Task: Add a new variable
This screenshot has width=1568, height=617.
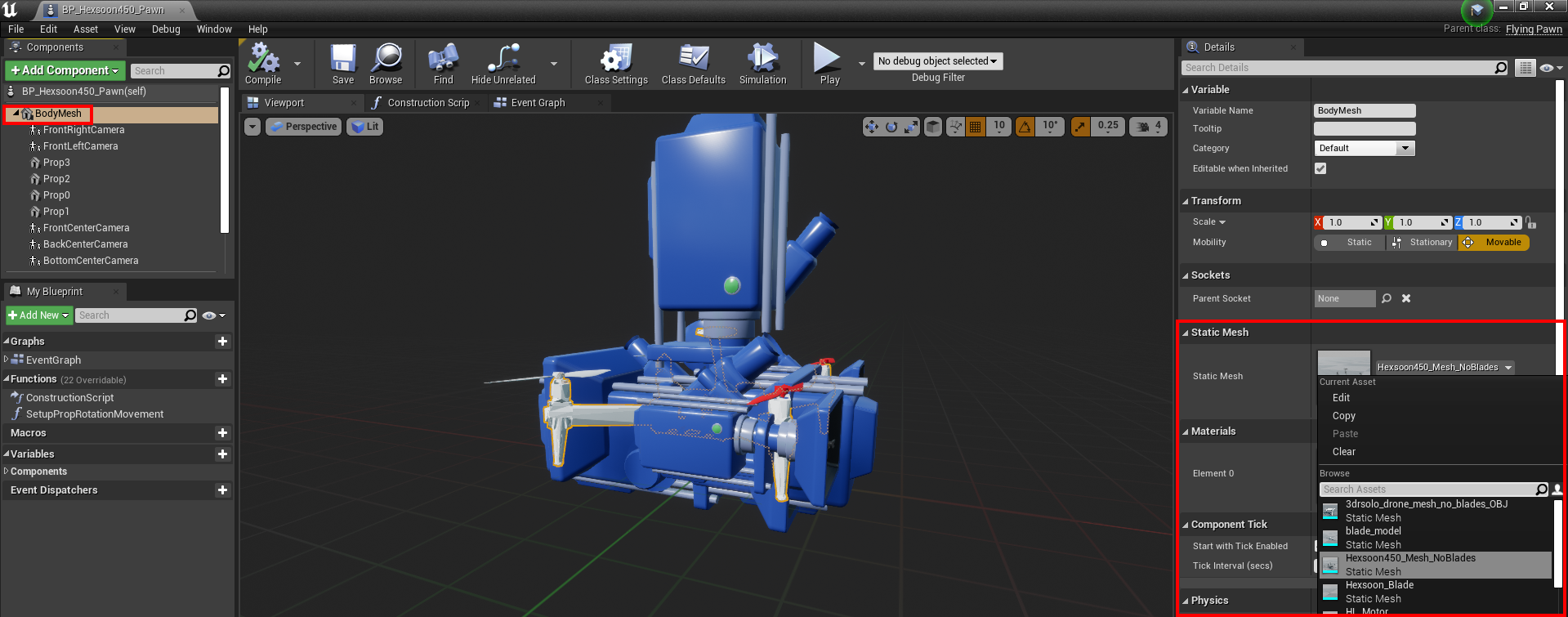Action: tap(222, 454)
